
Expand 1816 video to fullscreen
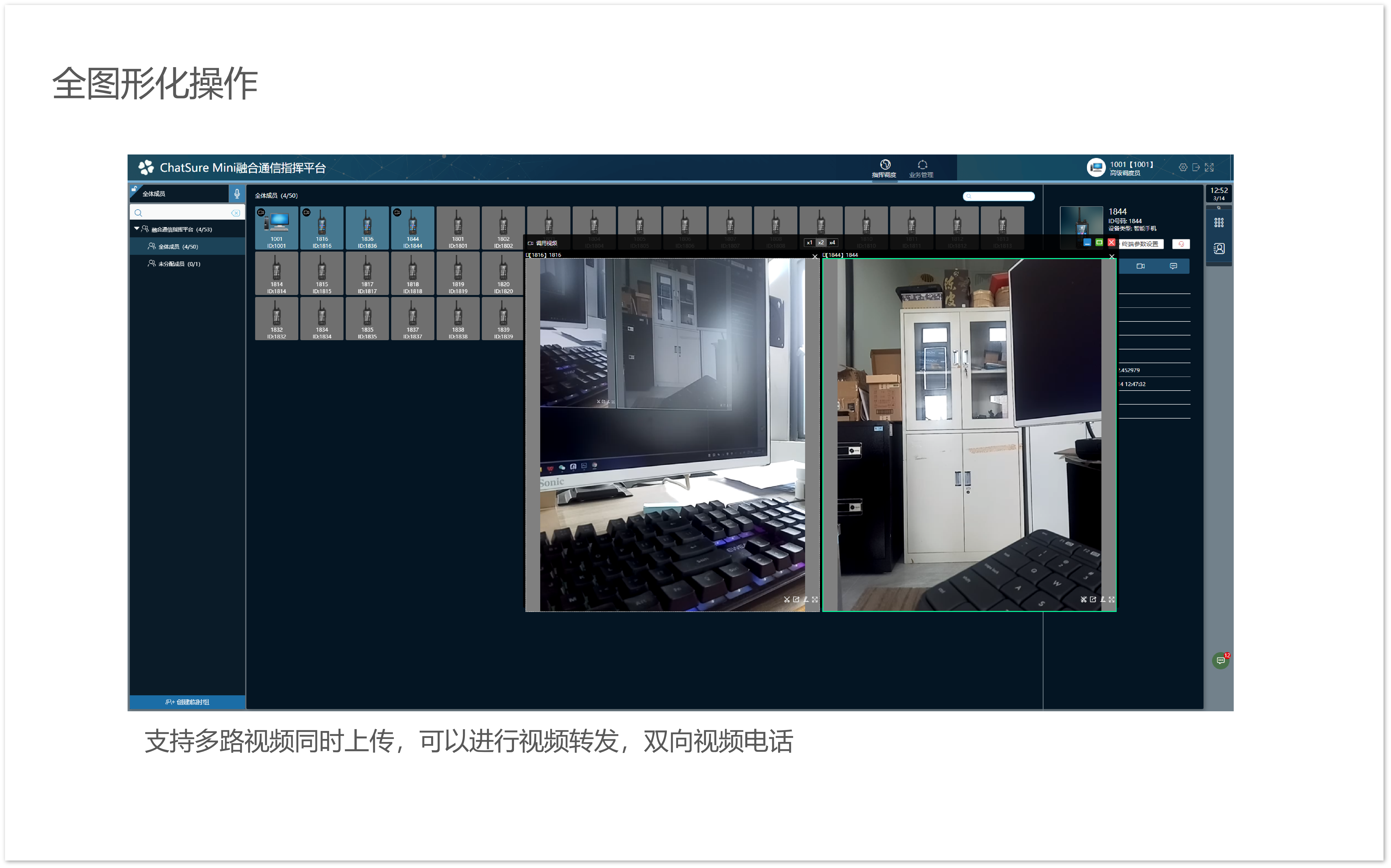click(815, 599)
